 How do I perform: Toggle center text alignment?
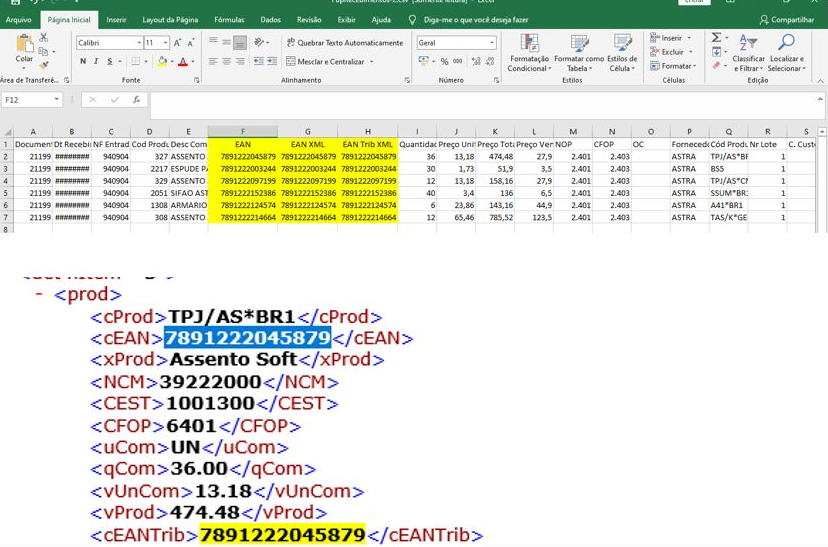coord(226,61)
